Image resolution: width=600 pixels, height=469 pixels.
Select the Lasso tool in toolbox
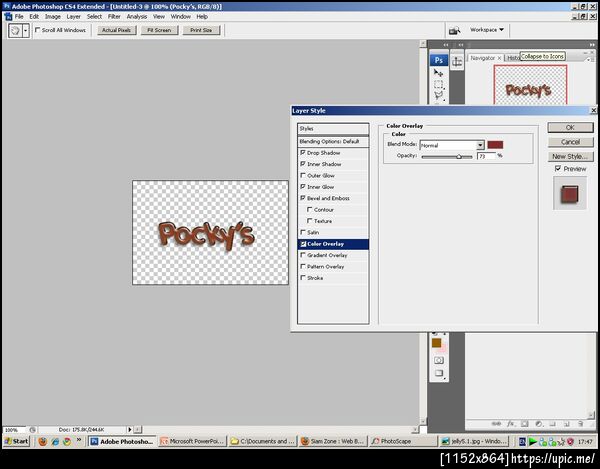point(439,95)
